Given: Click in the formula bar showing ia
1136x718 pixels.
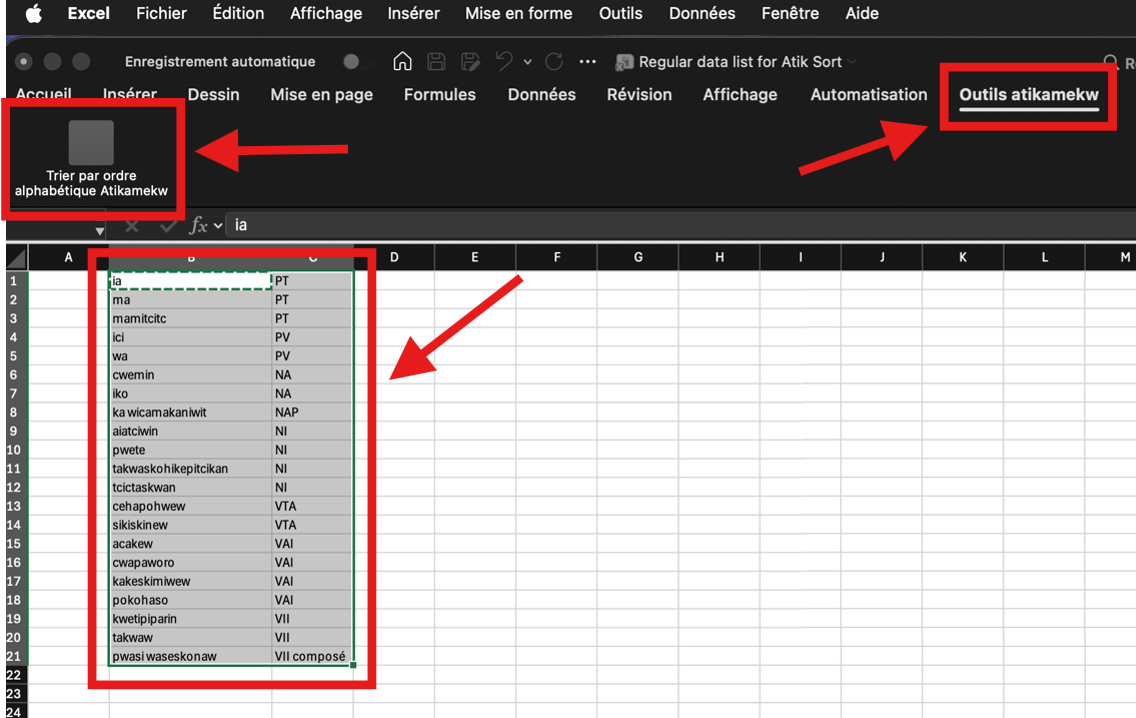Looking at the screenshot, I should (x=680, y=225).
